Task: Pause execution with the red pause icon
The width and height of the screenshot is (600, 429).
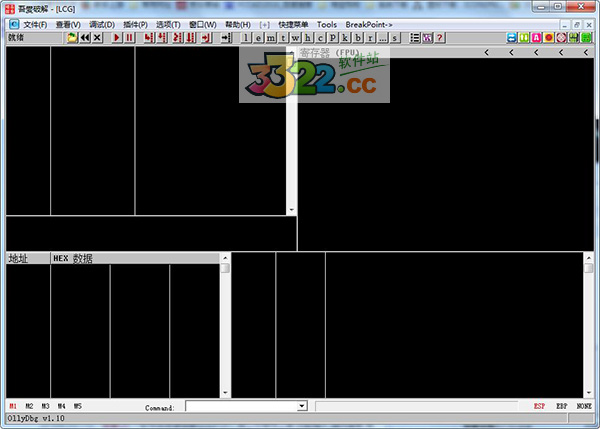Action: pos(129,38)
